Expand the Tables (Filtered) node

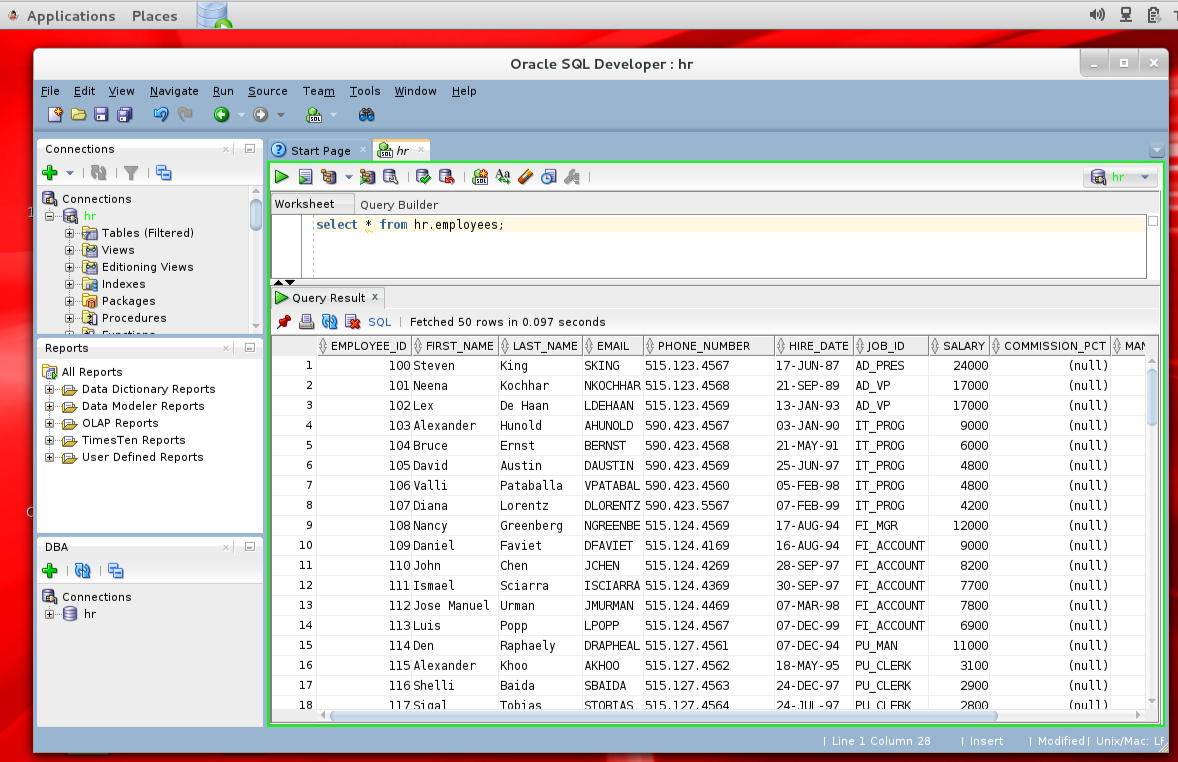[69, 233]
